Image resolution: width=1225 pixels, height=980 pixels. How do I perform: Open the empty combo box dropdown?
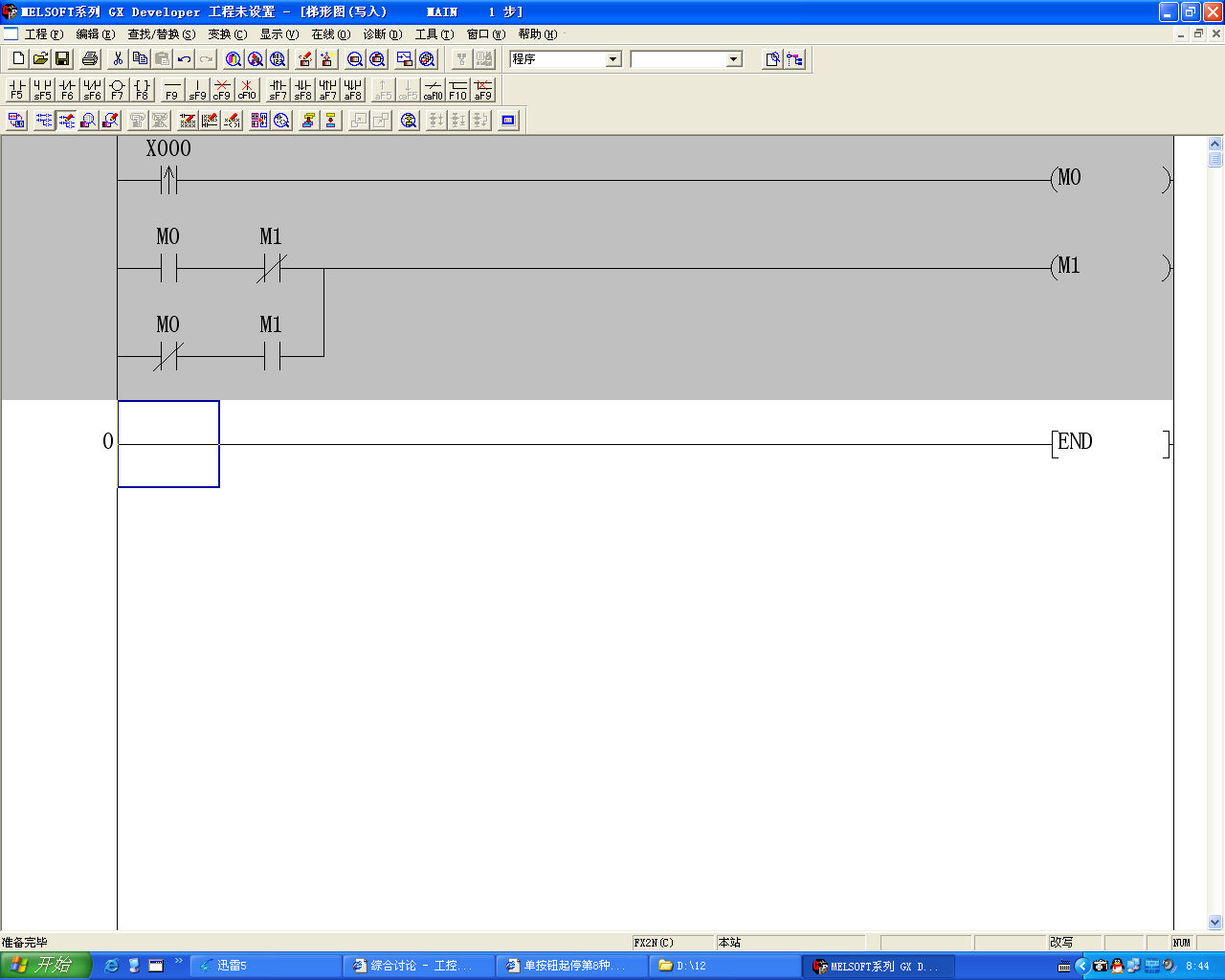734,59
